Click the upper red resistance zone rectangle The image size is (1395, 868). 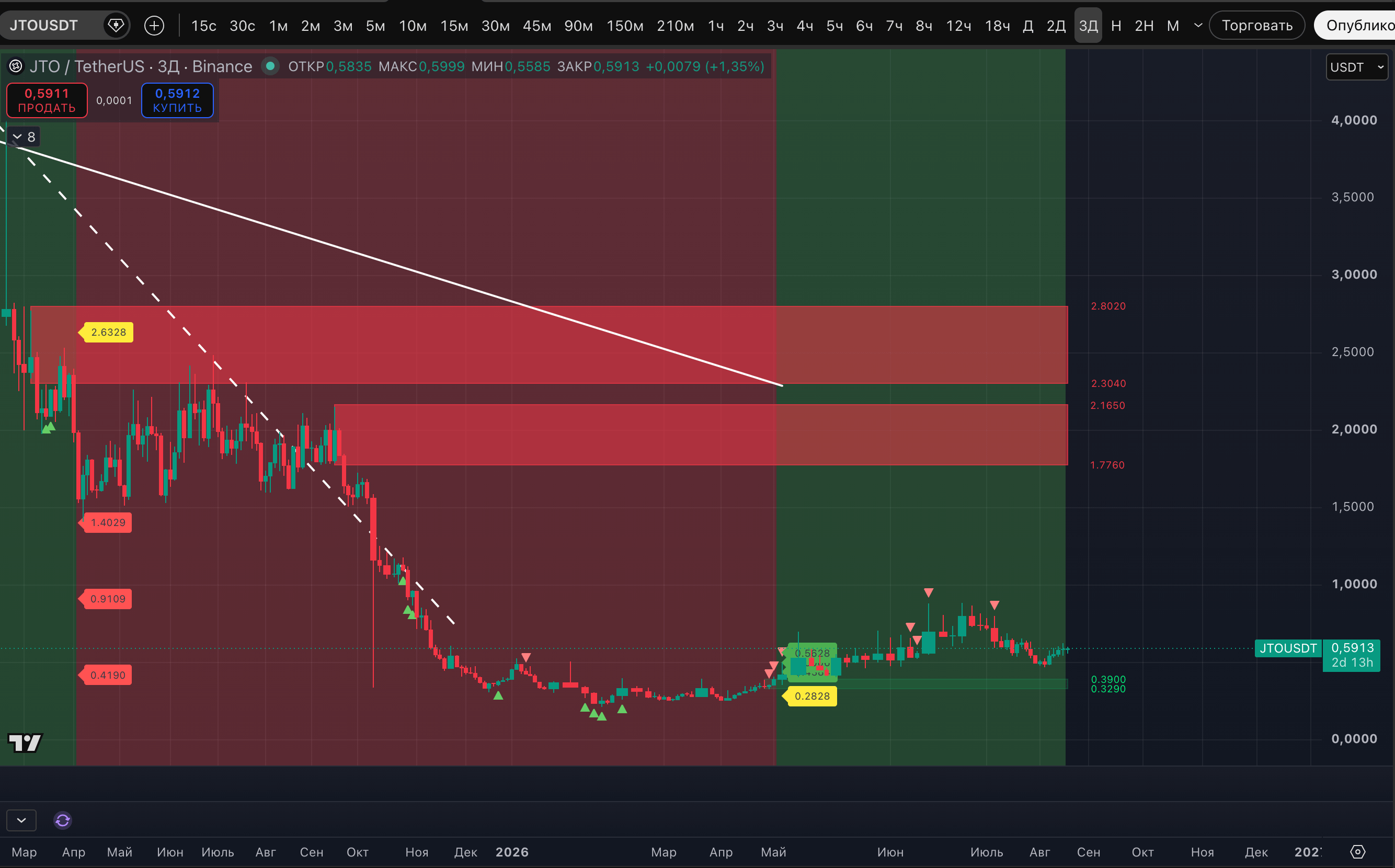pyautogui.click(x=549, y=345)
